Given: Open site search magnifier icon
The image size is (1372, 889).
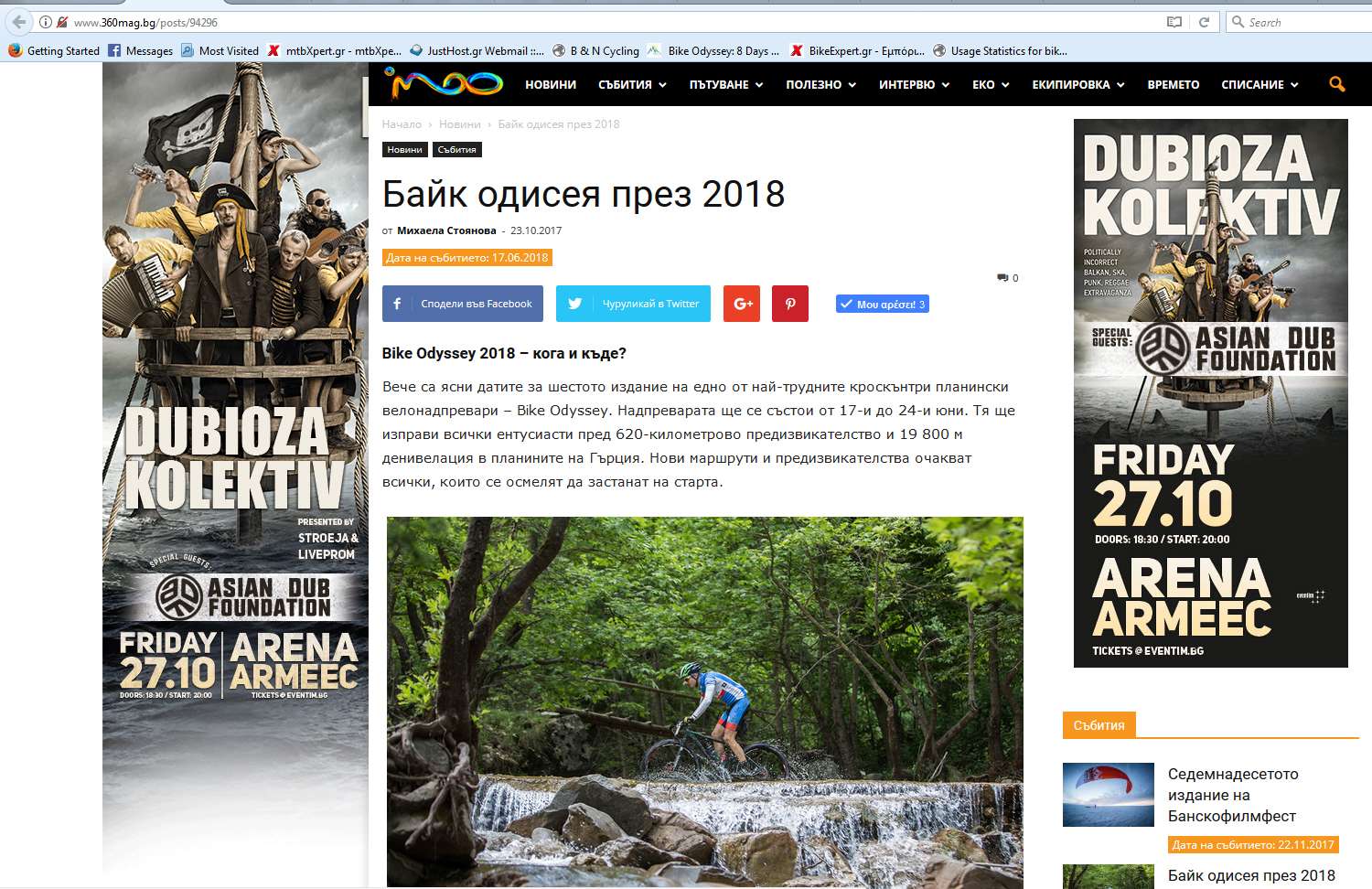Looking at the screenshot, I should tap(1336, 84).
